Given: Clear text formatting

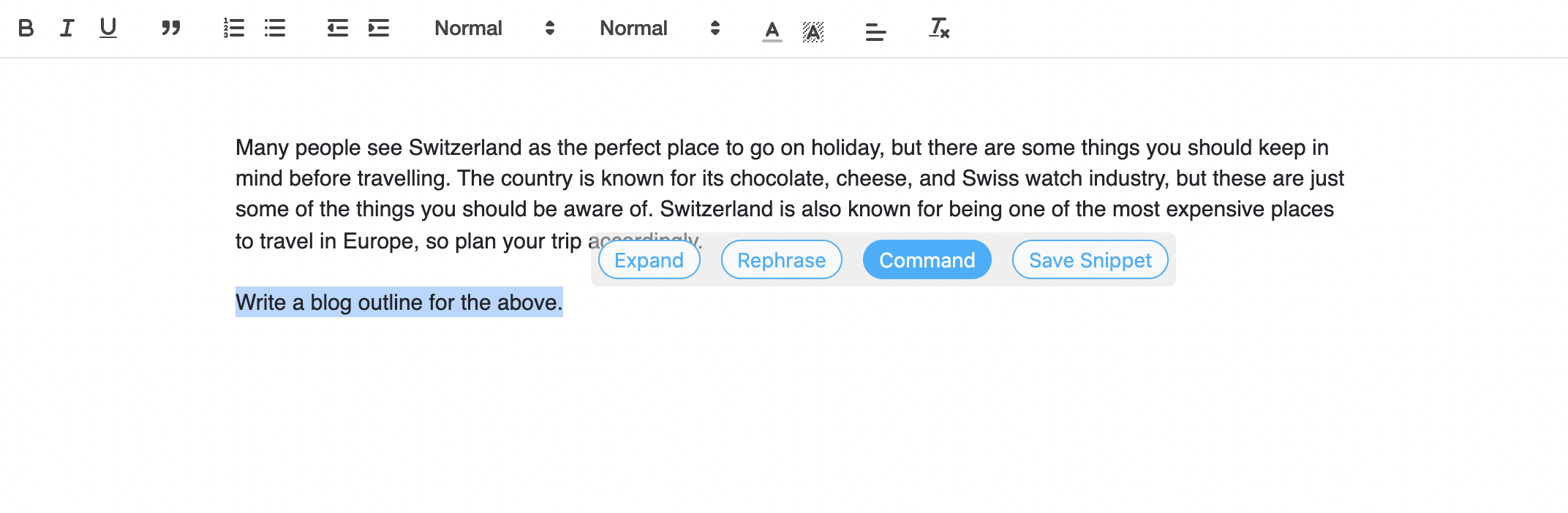Looking at the screenshot, I should 939,28.
